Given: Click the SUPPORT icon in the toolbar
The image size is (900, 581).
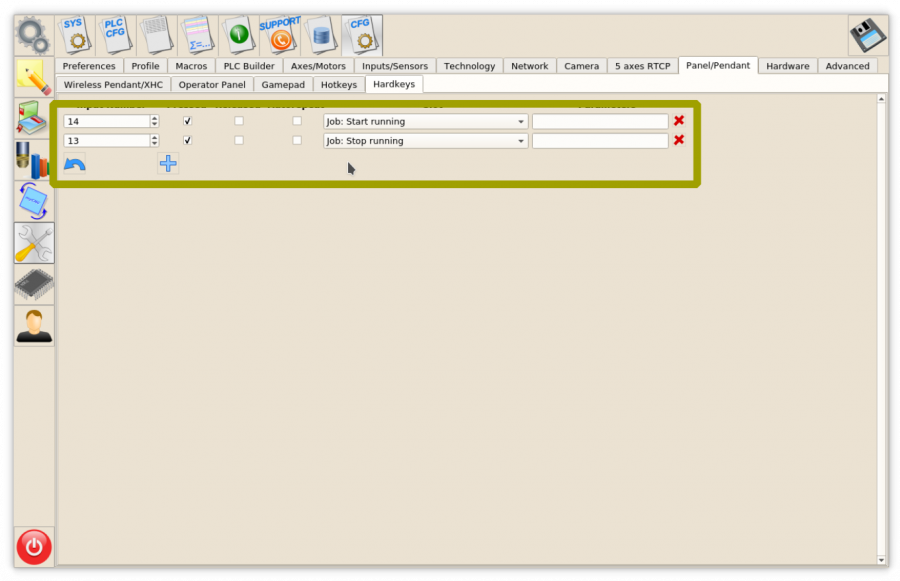Looking at the screenshot, I should point(280,35).
